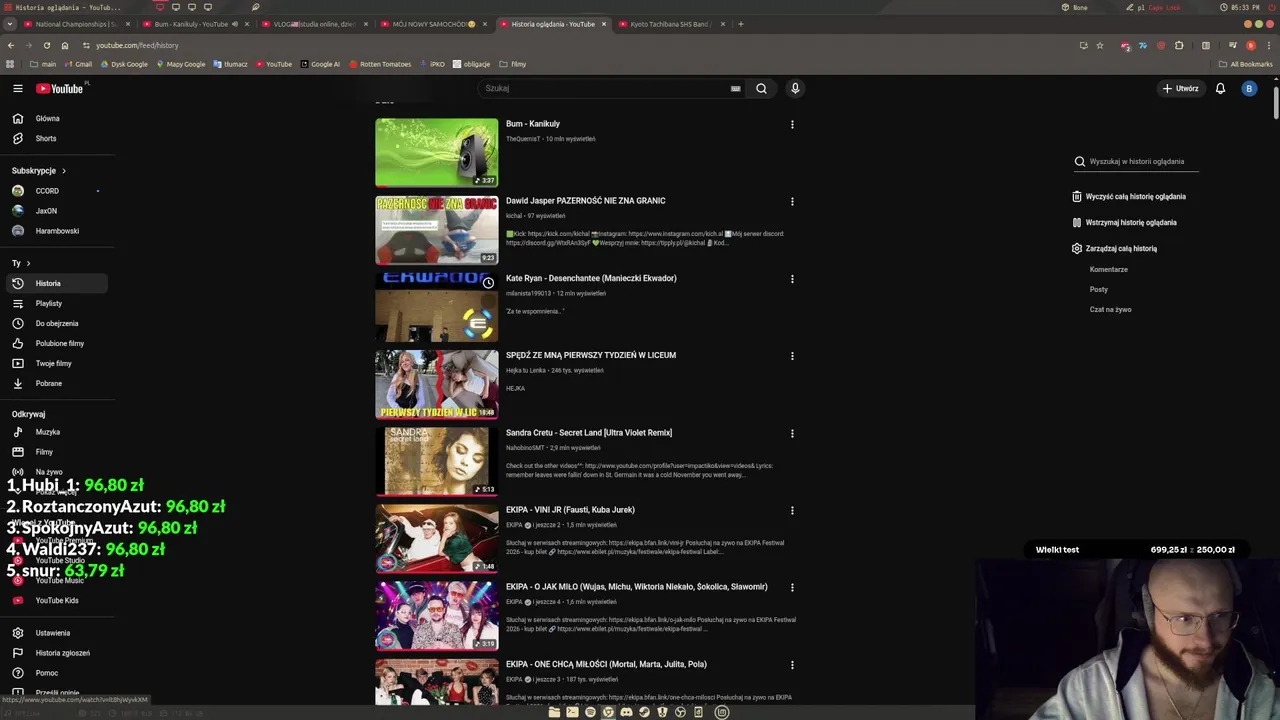Focus the Wyszukaj w historii oglądania field
1280x720 pixels.
pyautogui.click(x=1145, y=161)
